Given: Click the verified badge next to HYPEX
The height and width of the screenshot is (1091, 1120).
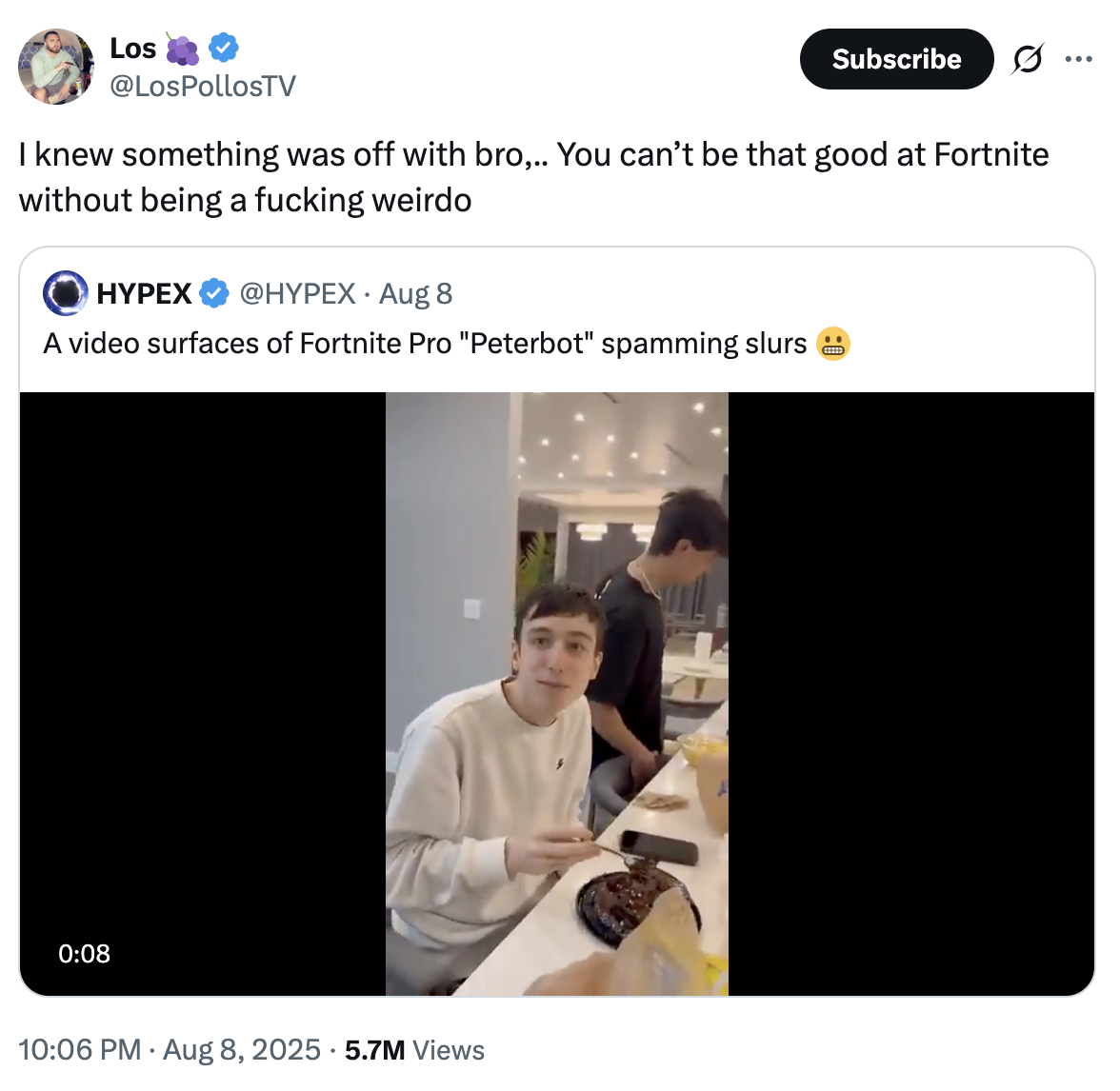Looking at the screenshot, I should click(x=214, y=293).
